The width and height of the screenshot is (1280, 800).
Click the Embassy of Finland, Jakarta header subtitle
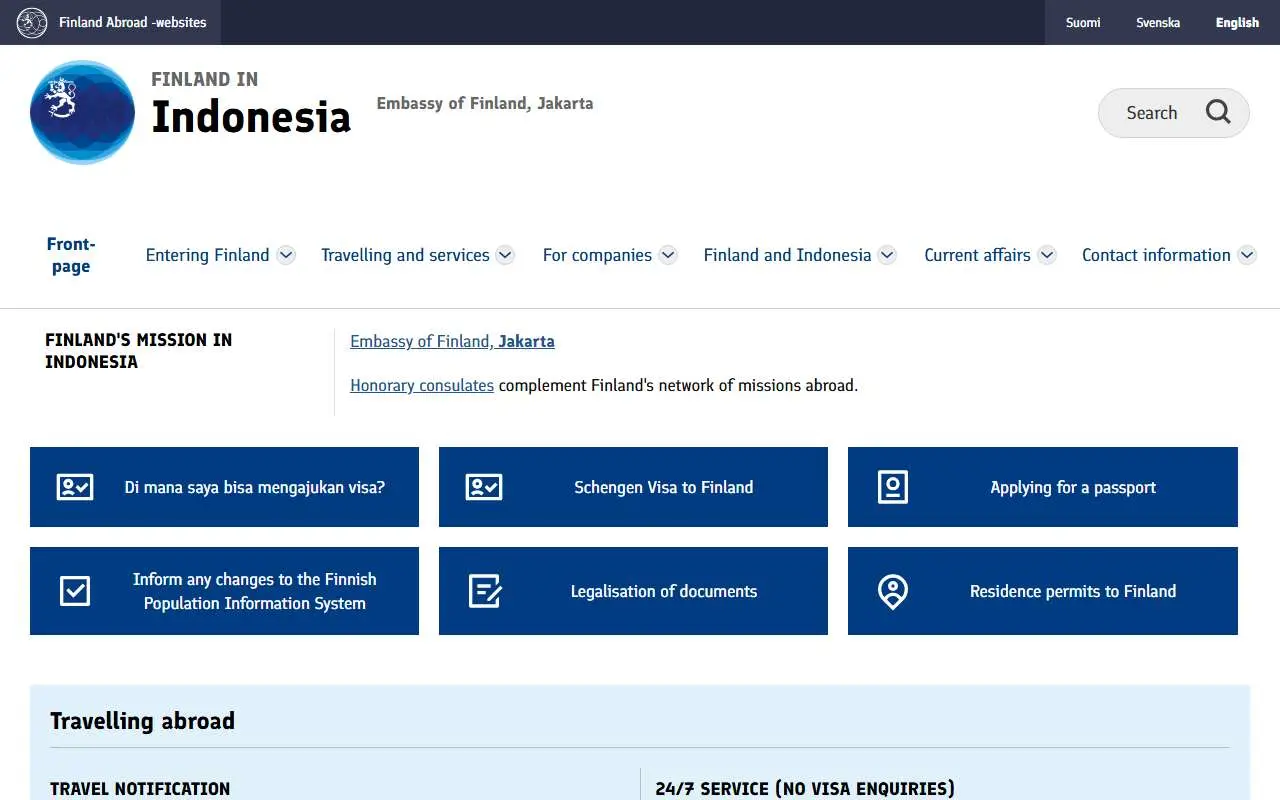point(485,103)
